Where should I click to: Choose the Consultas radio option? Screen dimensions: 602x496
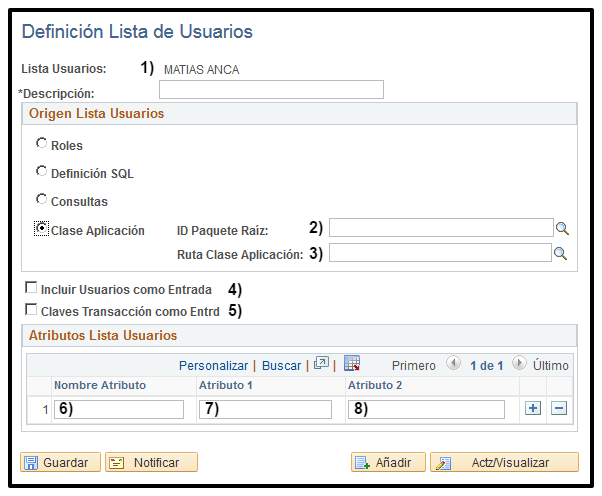click(x=41, y=199)
